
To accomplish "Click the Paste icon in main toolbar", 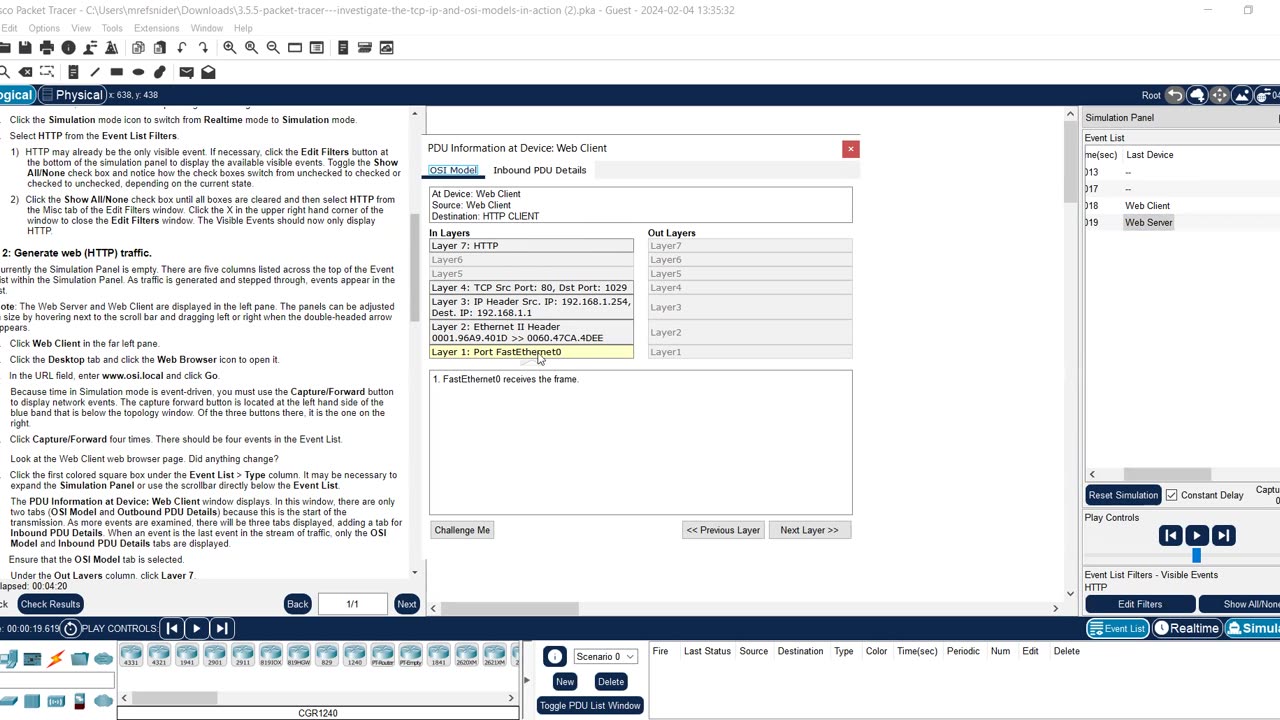I will [x=159, y=48].
